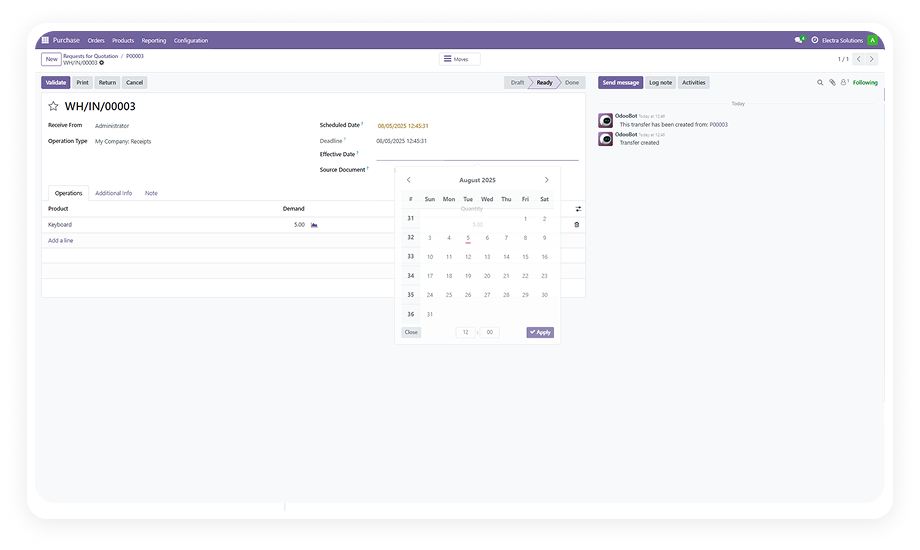The width and height of the screenshot is (920, 550).
Task: Toggle Following status
Action: pos(865,83)
